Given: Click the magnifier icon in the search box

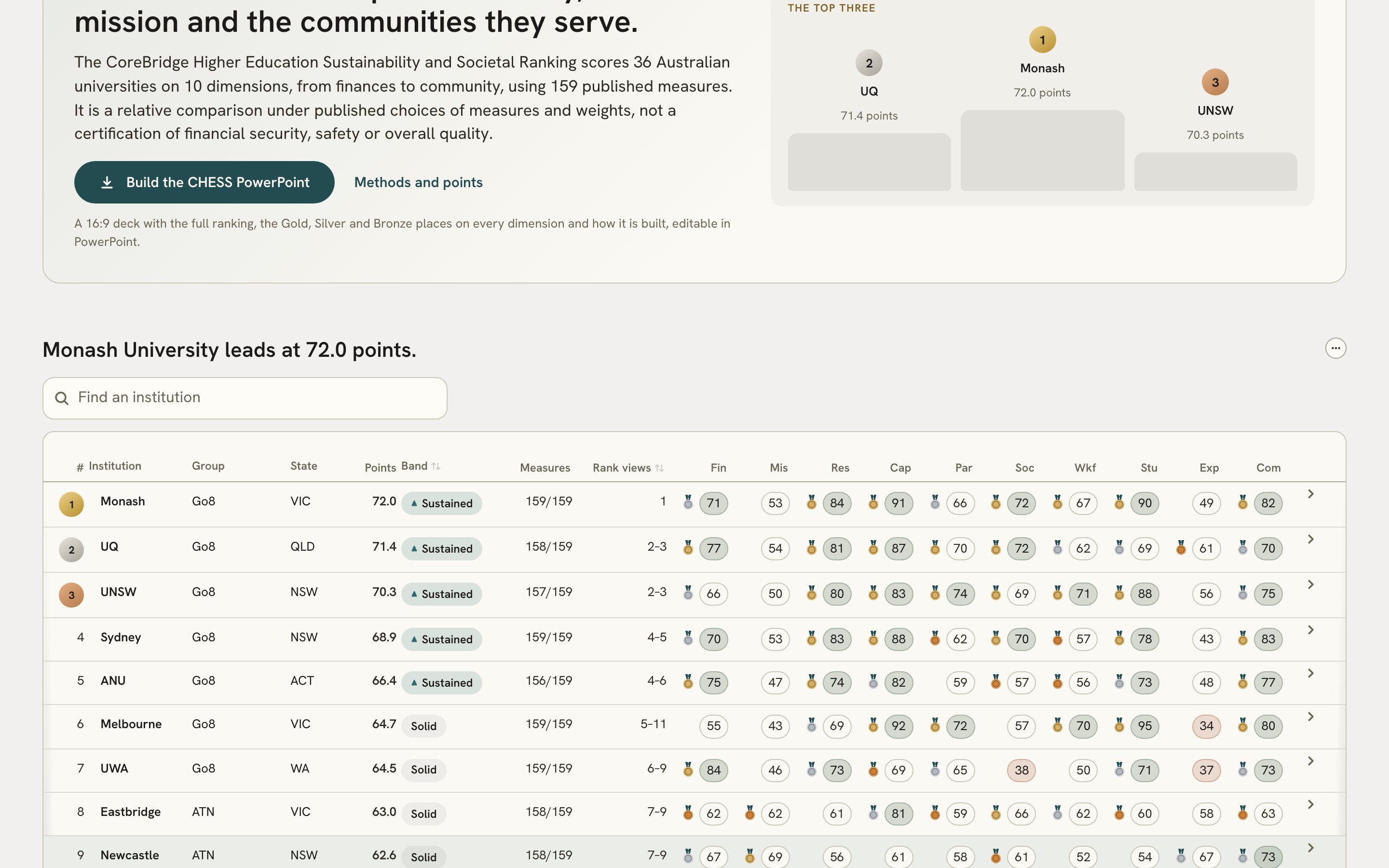Looking at the screenshot, I should pos(61,398).
